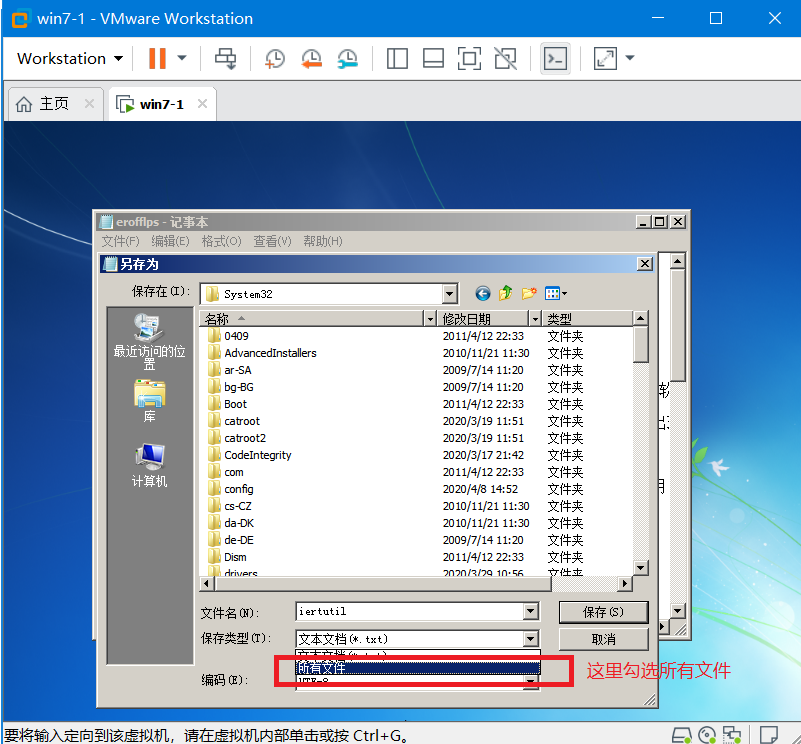
Task: Send Ctrl+Alt+Del to the VM
Action: pos(225,58)
